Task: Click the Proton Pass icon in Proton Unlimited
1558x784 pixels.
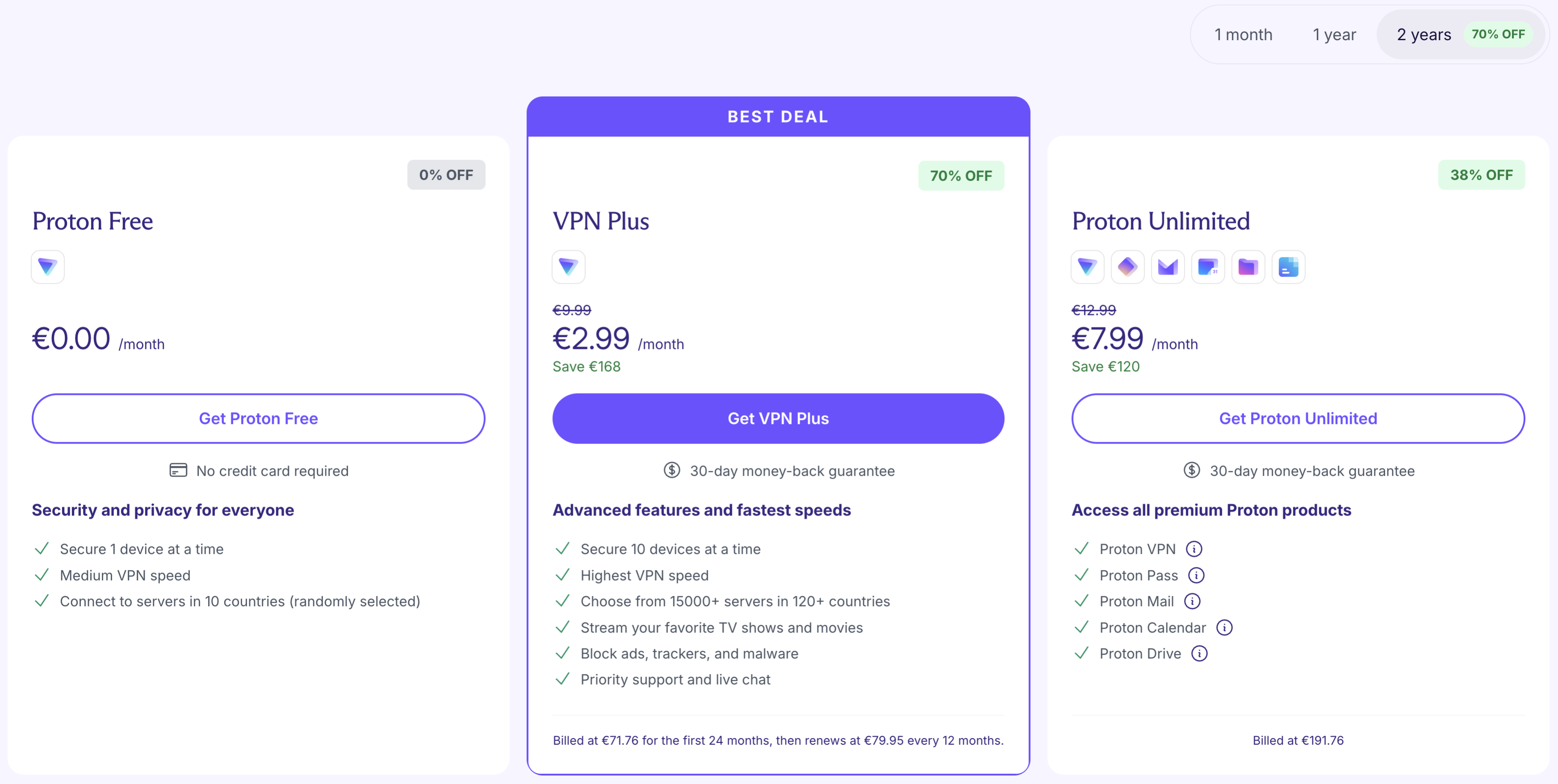Action: (x=1127, y=267)
